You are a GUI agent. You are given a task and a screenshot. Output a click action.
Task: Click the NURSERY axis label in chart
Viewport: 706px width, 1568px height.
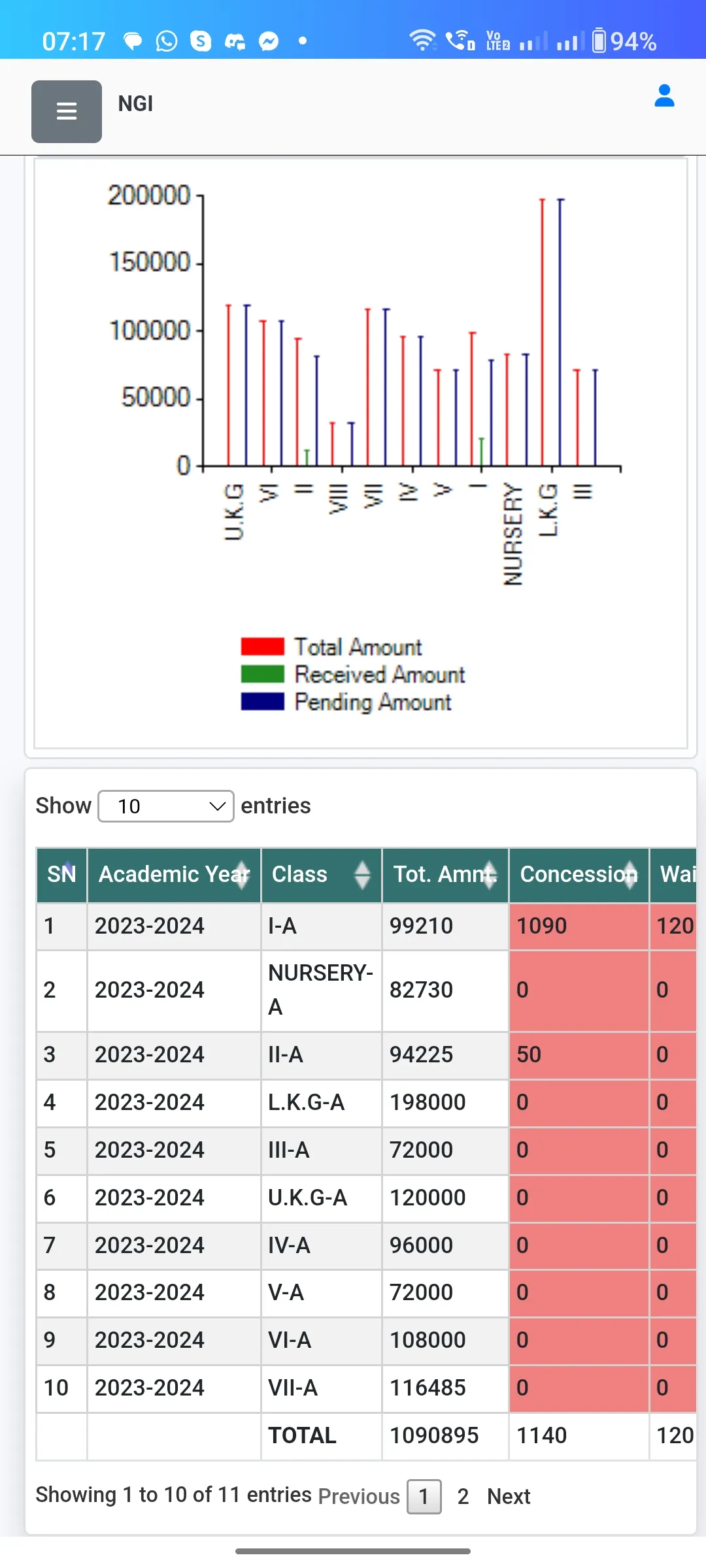click(x=513, y=534)
